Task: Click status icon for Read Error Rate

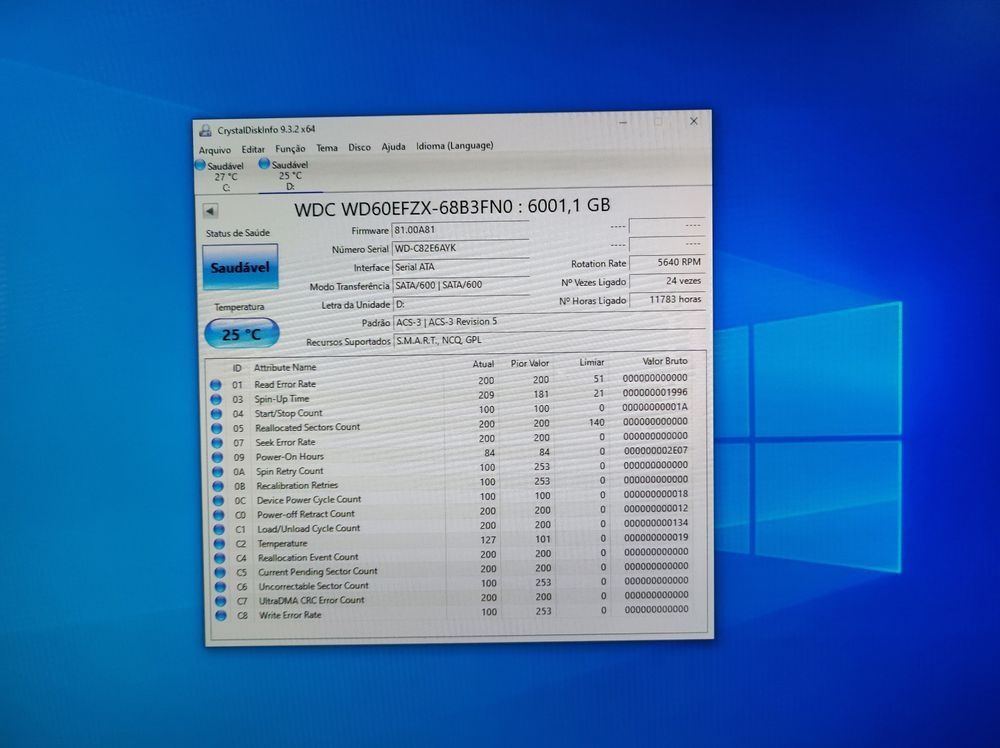Action: (216, 385)
